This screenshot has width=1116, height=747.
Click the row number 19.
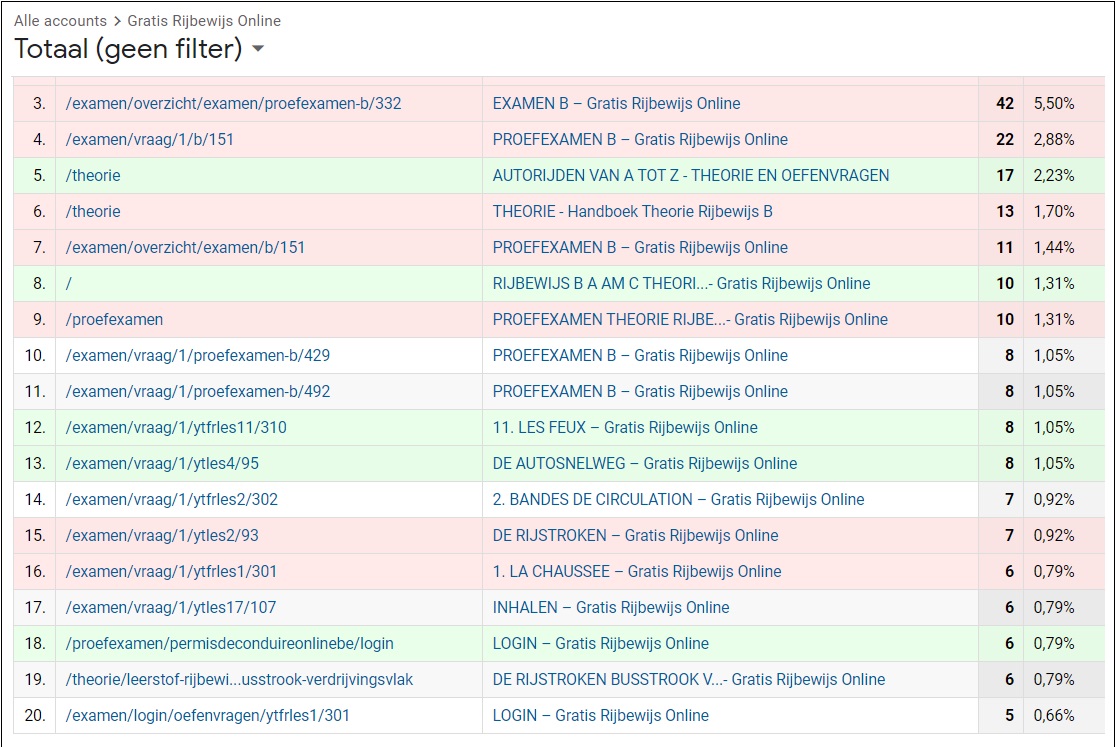[35, 679]
